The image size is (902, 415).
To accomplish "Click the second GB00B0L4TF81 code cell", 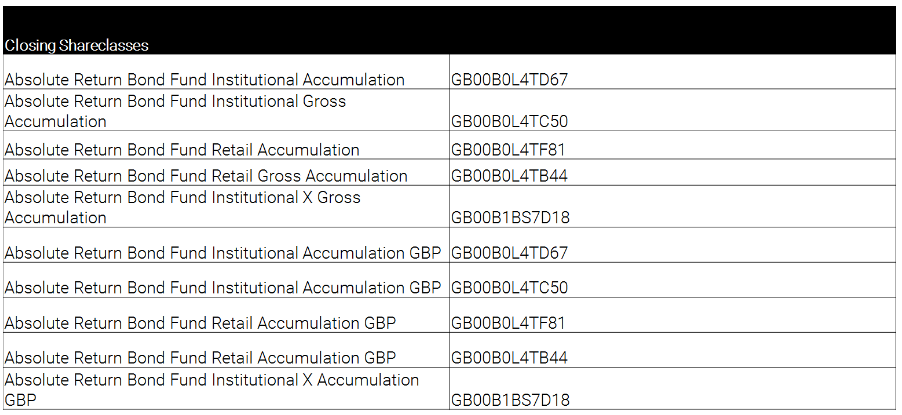I will coord(672,315).
